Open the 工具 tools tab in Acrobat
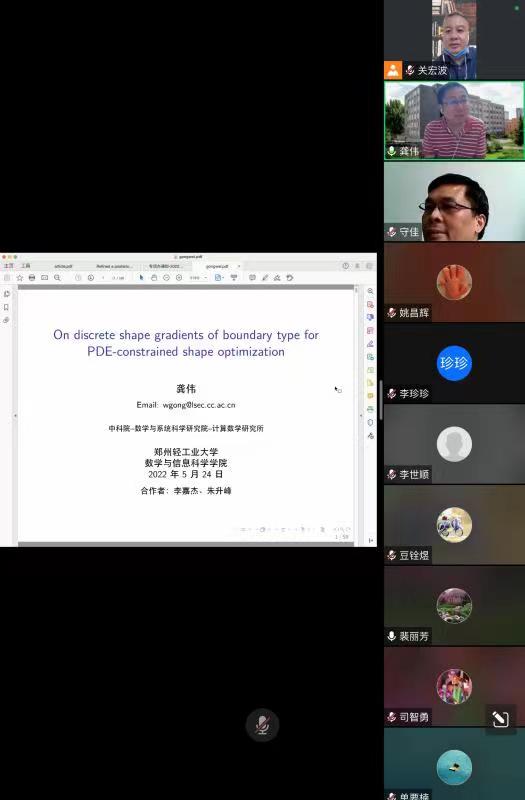Viewport: 525px width, 800px height. point(26,266)
